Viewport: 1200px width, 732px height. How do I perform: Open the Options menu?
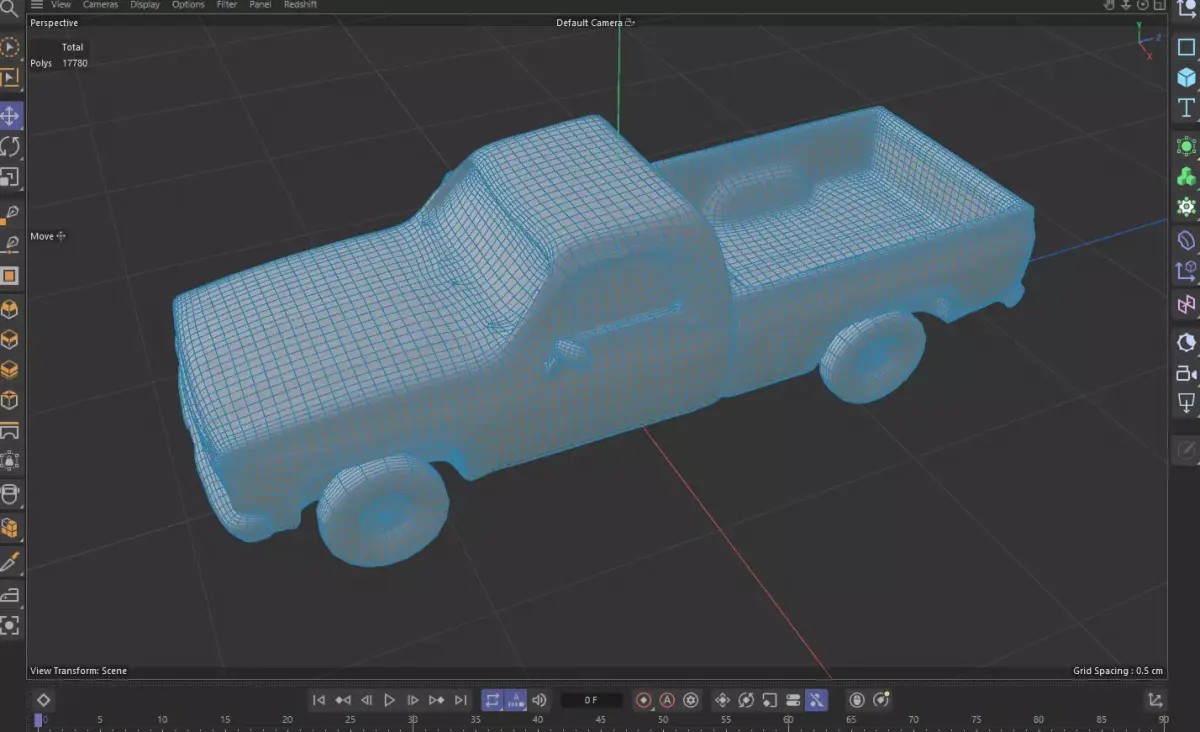(x=188, y=5)
